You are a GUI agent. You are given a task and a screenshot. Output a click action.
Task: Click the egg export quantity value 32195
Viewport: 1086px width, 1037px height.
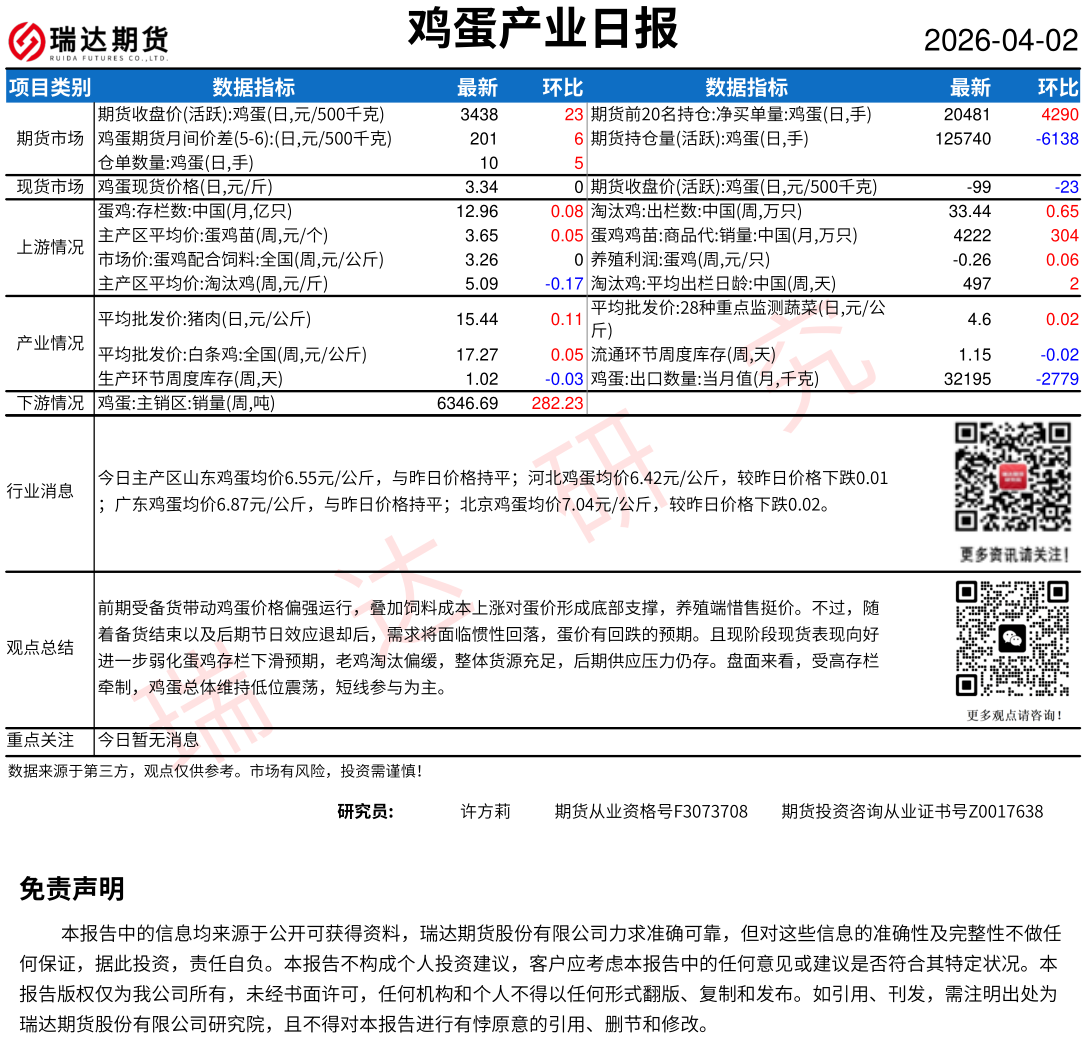point(969,379)
